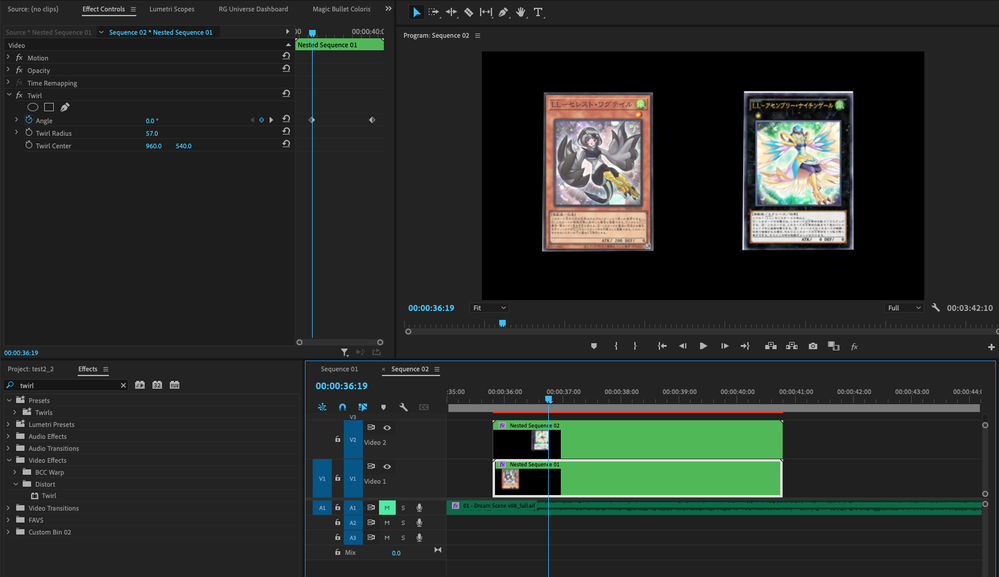Expand the Motion effect
The width and height of the screenshot is (999, 577).
click(8, 58)
